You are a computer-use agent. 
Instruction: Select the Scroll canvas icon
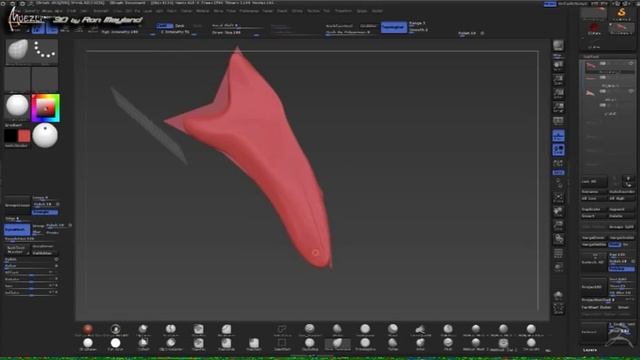(x=558, y=65)
